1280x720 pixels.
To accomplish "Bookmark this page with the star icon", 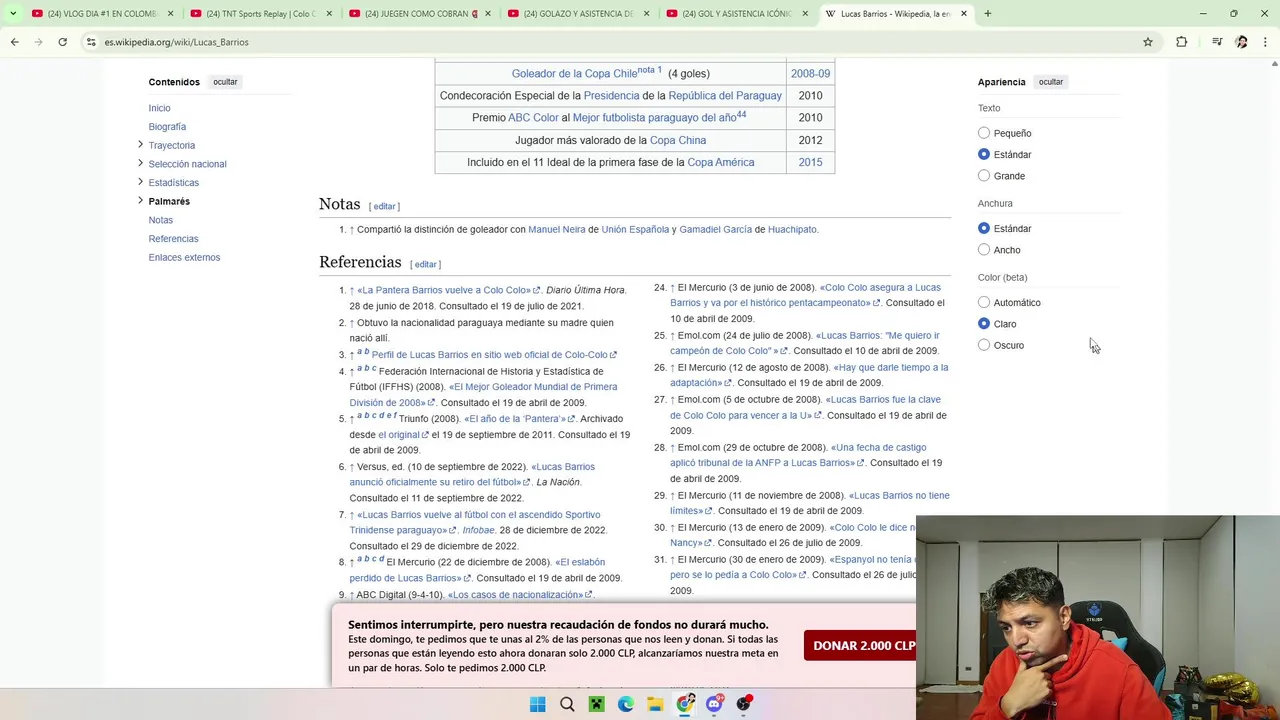I will click(x=1148, y=42).
